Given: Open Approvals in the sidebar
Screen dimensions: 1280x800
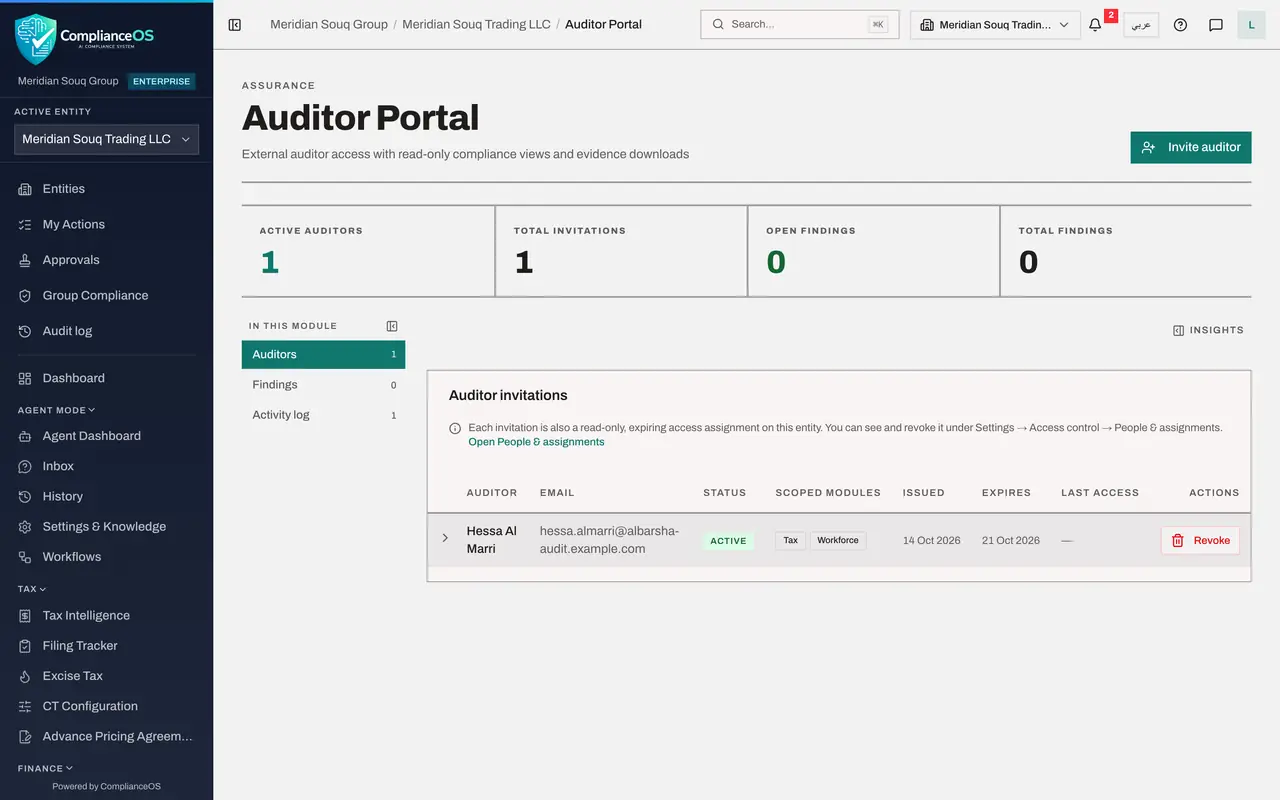Looking at the screenshot, I should point(106,260).
